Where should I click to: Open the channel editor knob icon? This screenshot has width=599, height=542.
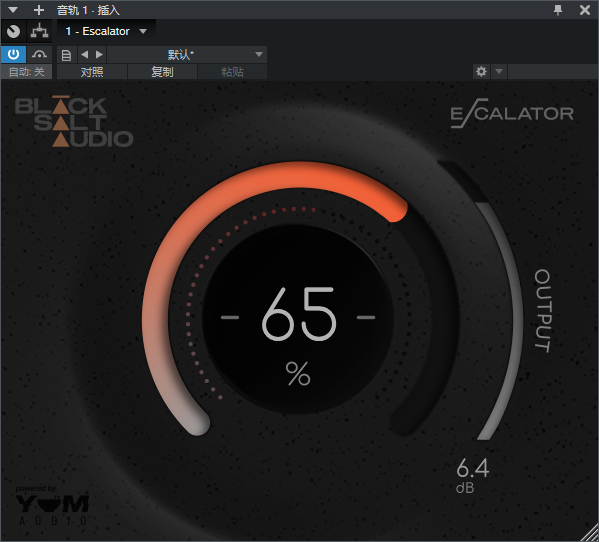tap(13, 31)
